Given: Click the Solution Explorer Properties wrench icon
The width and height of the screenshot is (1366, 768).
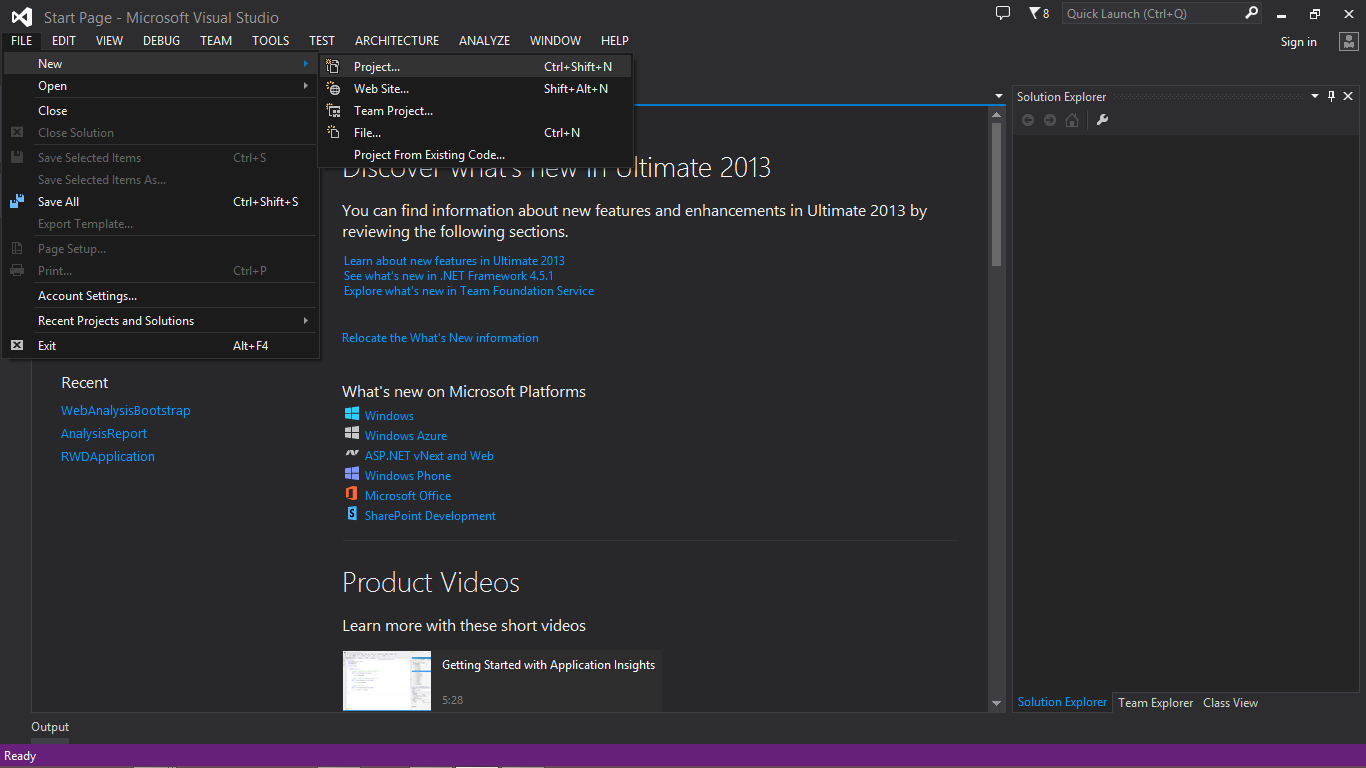Looking at the screenshot, I should pyautogui.click(x=1103, y=120).
